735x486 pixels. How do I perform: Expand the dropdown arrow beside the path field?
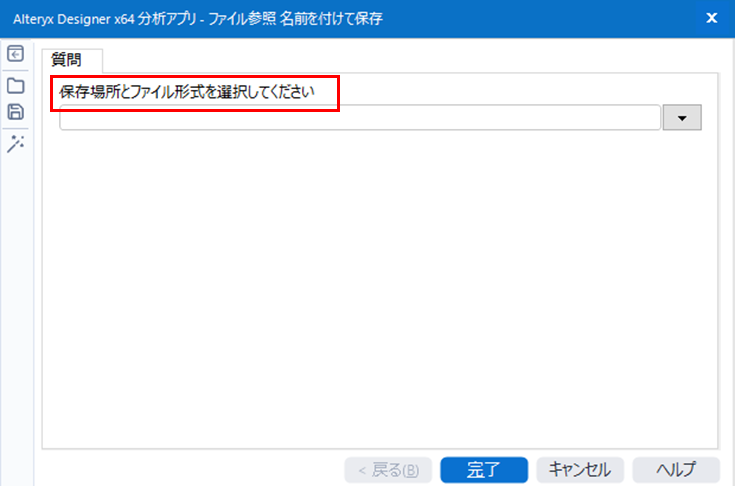click(x=682, y=118)
